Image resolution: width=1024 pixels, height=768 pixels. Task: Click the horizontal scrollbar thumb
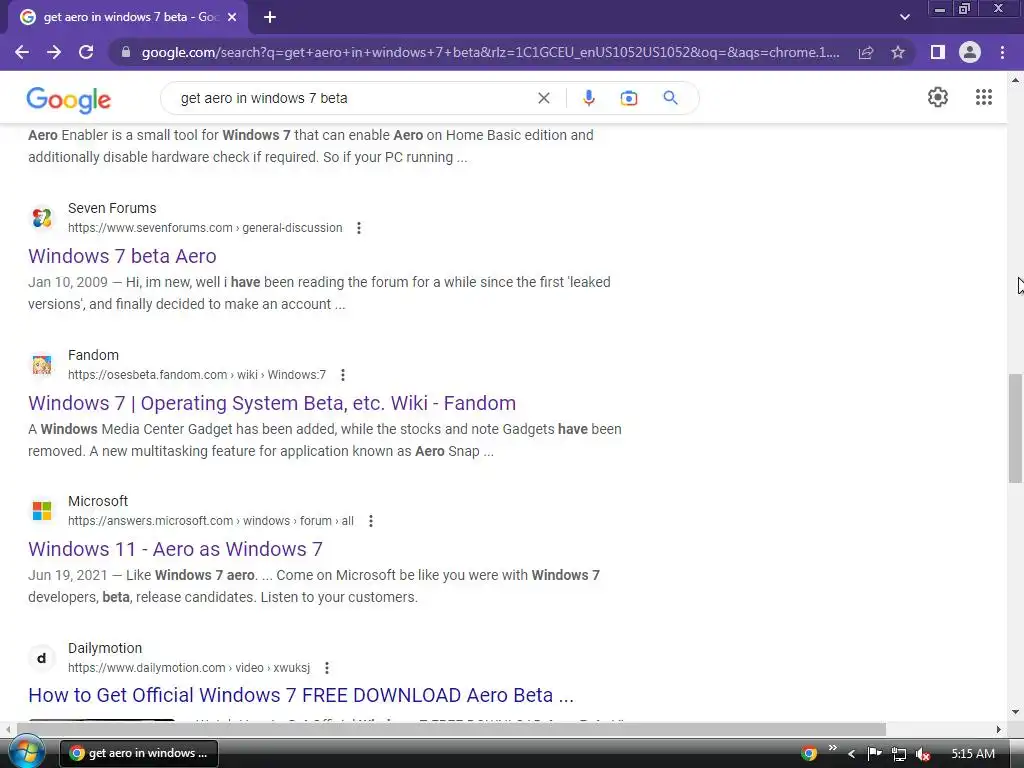(451, 729)
